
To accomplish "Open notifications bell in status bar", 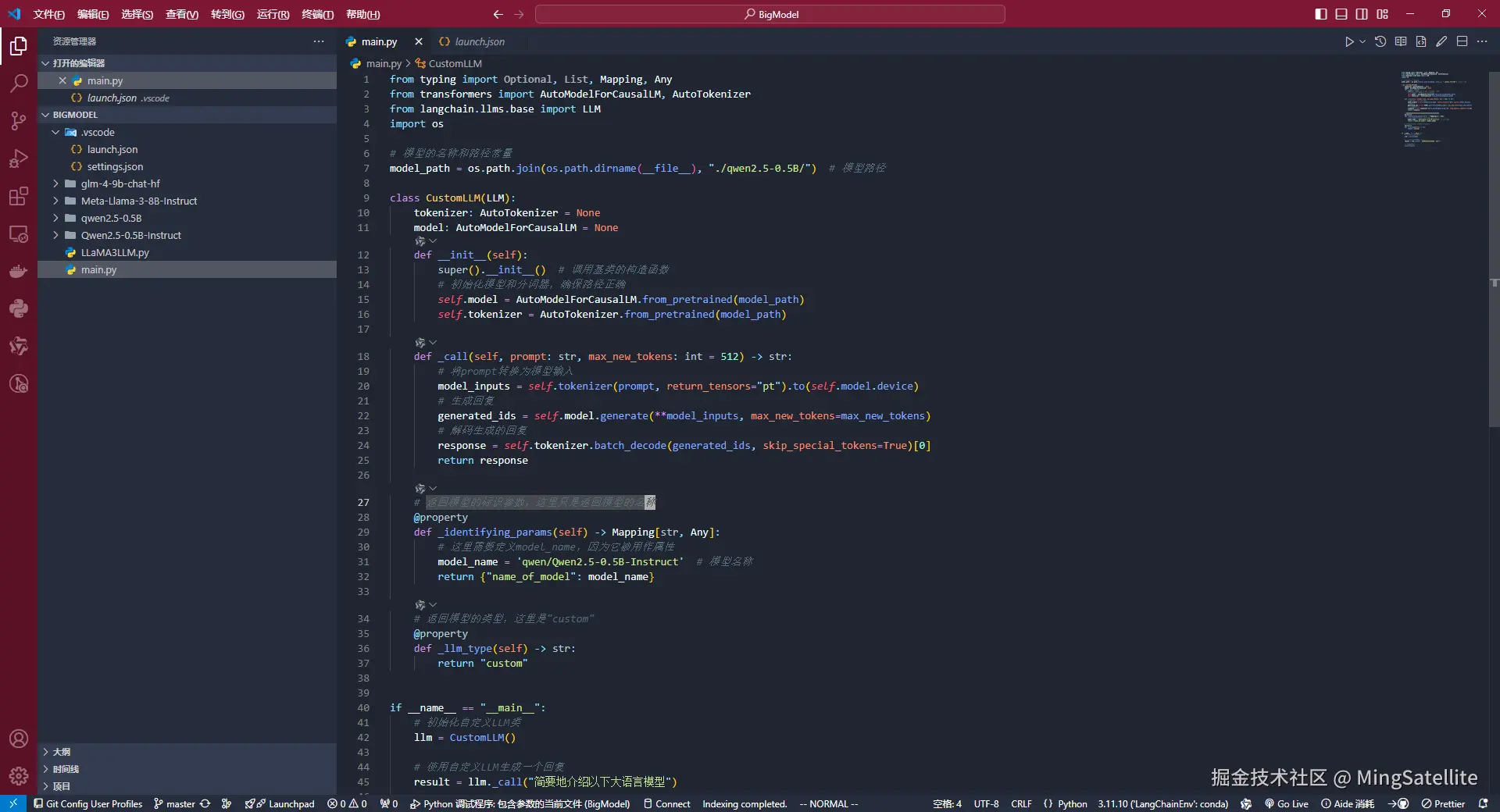I will click(1483, 803).
